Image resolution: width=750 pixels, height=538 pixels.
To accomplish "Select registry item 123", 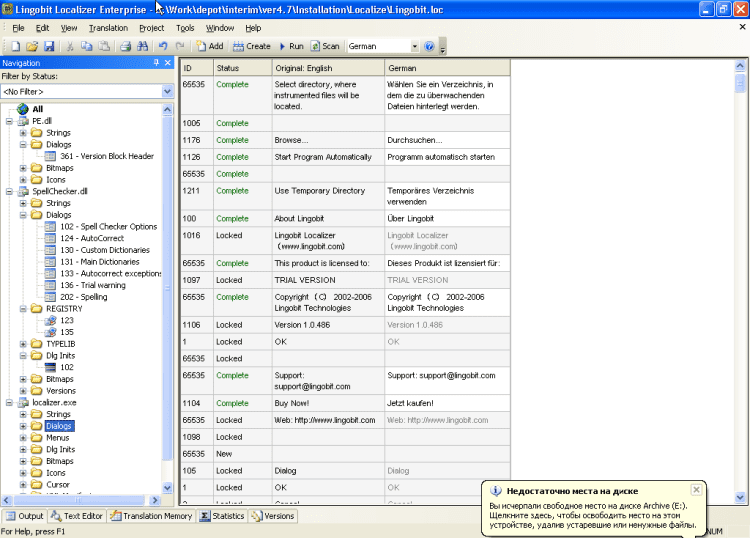I will [59, 320].
